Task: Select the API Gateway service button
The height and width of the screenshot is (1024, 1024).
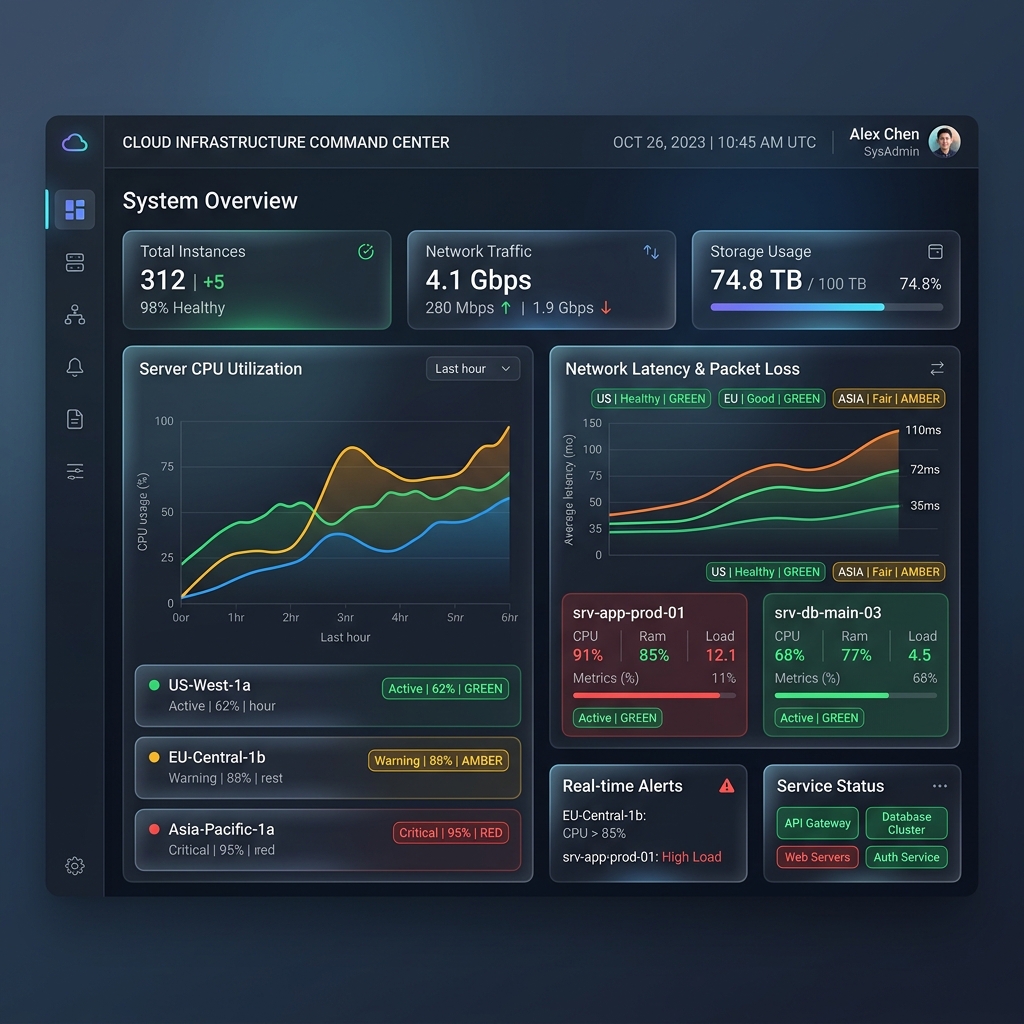Action: click(x=818, y=823)
